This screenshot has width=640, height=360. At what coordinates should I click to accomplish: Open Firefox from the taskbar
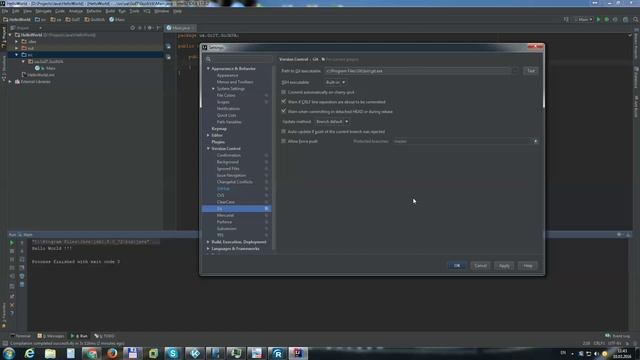click(x=112, y=353)
